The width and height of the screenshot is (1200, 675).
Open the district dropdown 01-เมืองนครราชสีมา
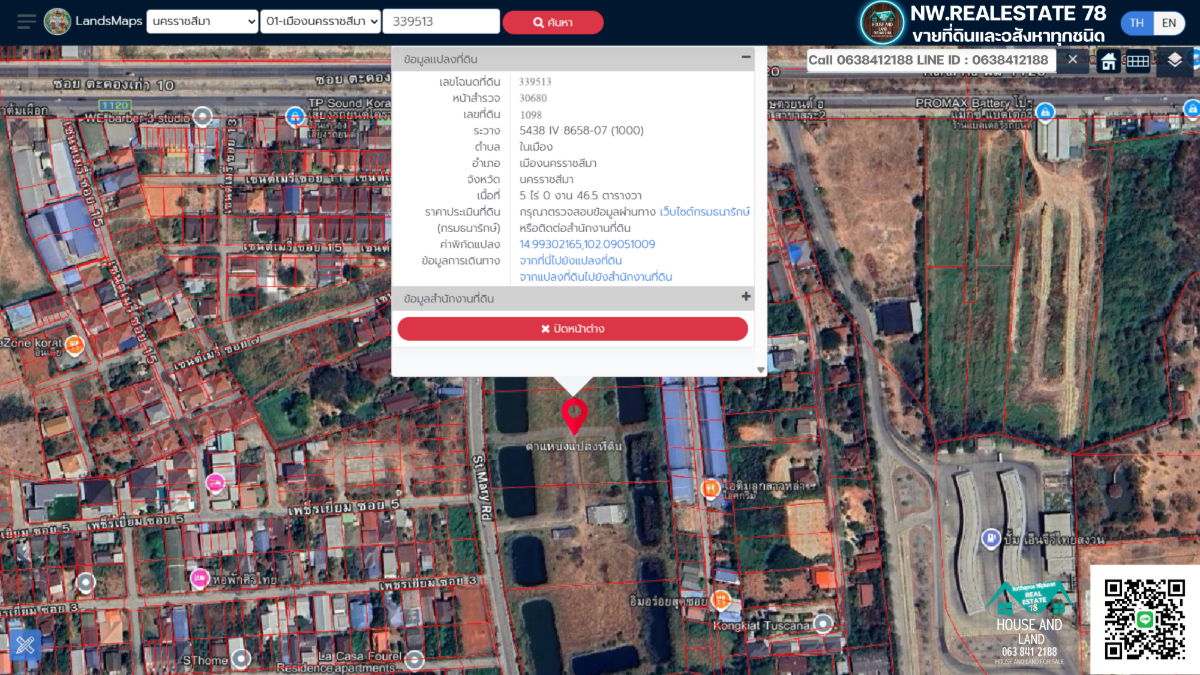pyautogui.click(x=321, y=22)
